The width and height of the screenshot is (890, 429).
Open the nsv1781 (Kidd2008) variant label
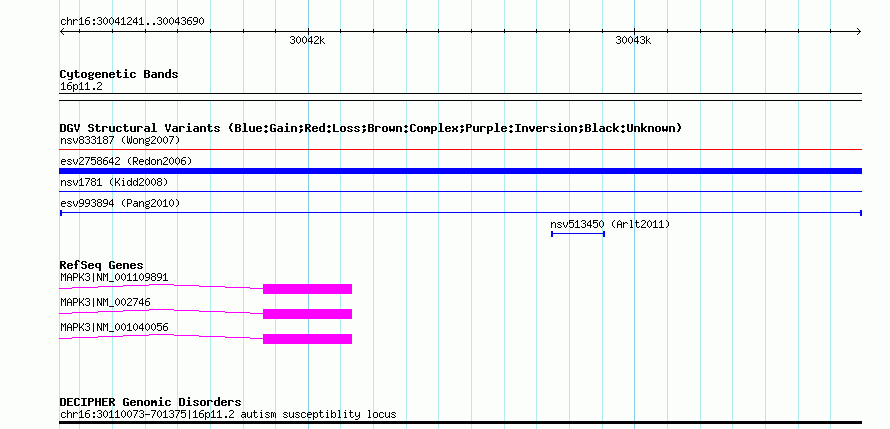[114, 182]
